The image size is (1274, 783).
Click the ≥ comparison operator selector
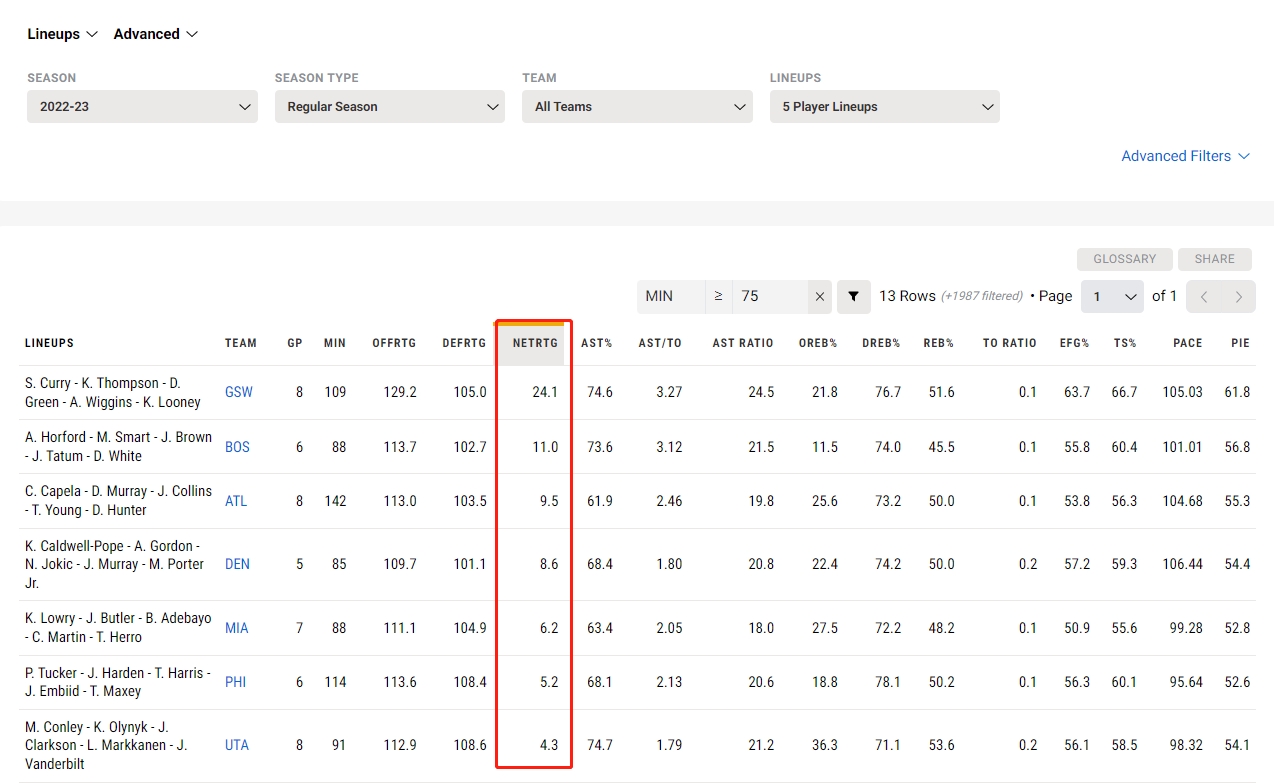[x=718, y=297]
